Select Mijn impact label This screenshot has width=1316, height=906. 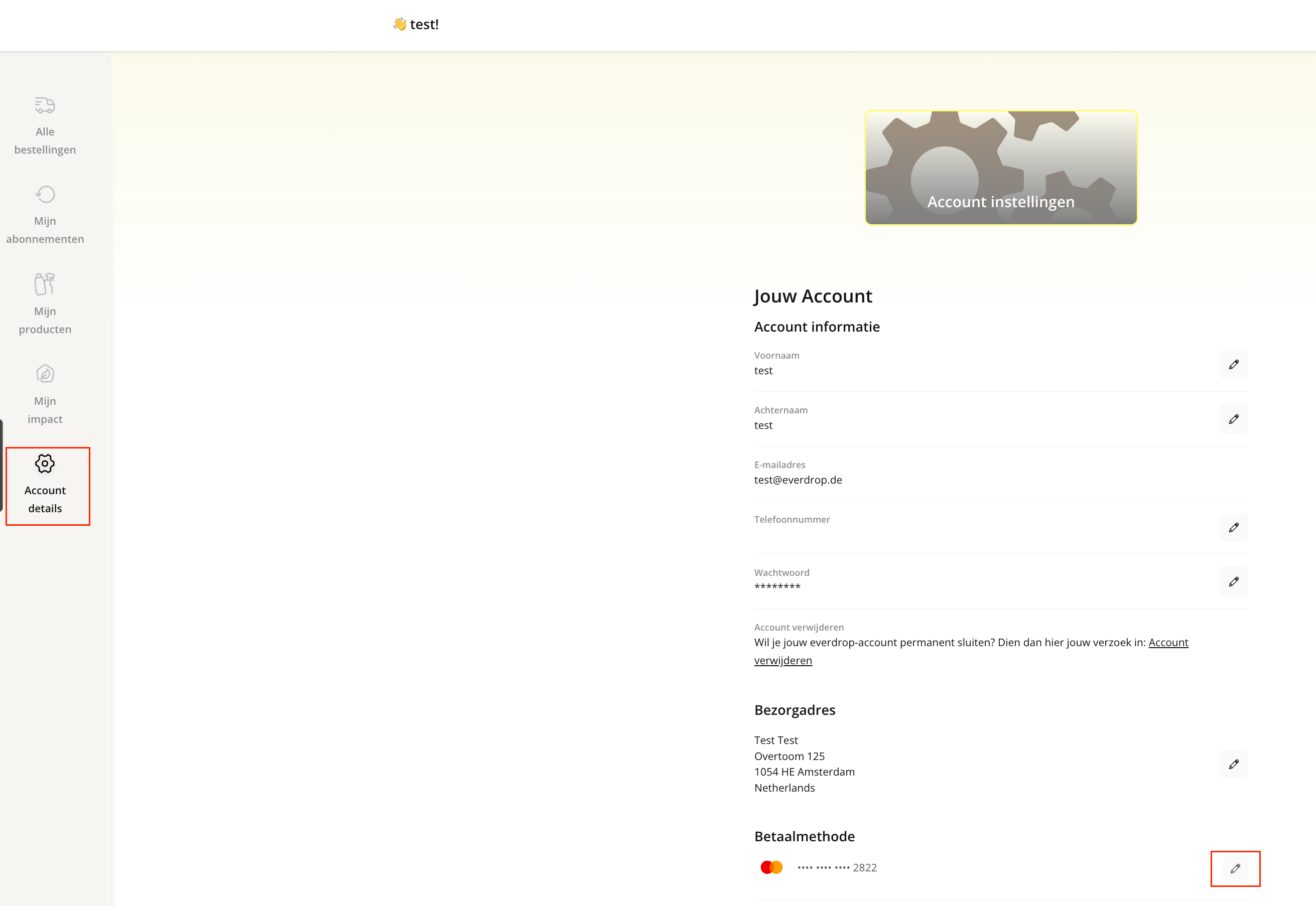tap(45, 410)
